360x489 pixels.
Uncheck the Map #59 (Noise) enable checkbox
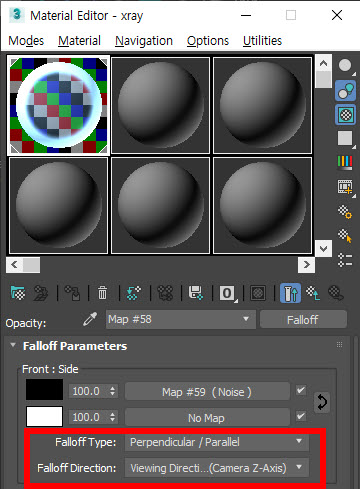pyautogui.click(x=301, y=390)
